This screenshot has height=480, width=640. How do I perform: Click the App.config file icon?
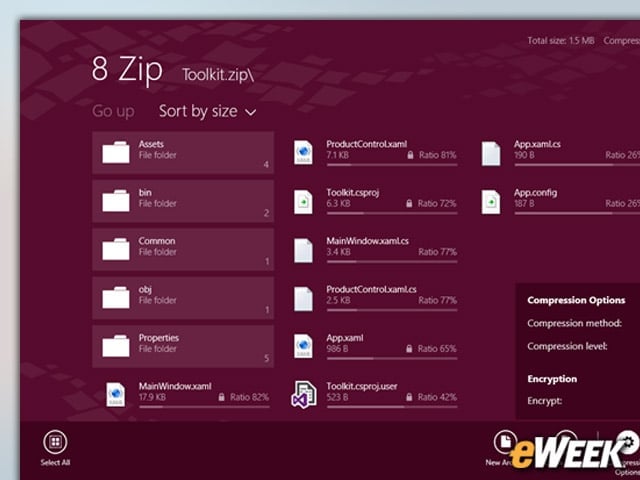[491, 201]
